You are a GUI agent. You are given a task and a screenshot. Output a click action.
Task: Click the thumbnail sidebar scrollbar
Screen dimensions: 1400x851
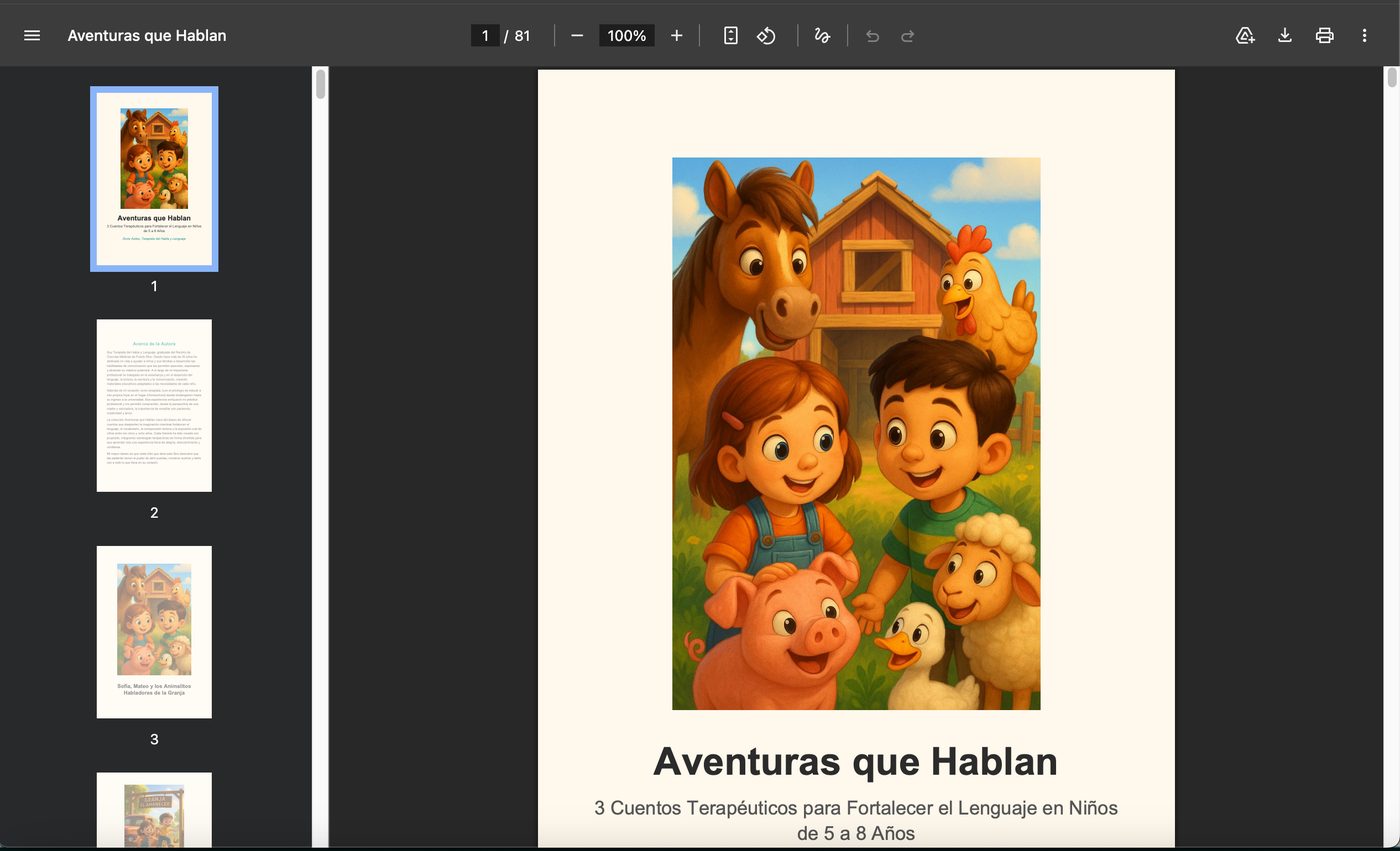[321, 84]
